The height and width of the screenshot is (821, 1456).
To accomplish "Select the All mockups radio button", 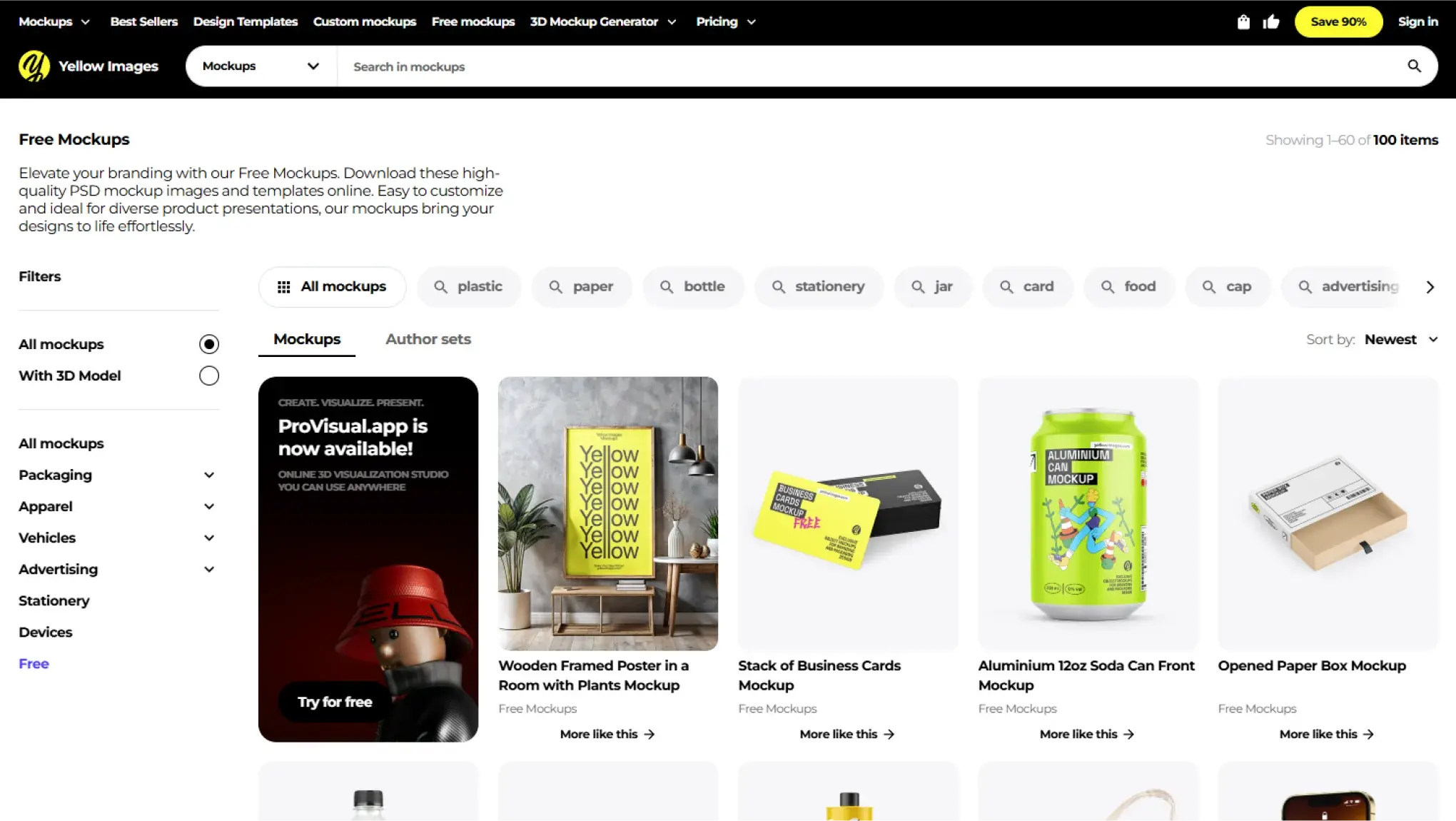I will (208, 344).
